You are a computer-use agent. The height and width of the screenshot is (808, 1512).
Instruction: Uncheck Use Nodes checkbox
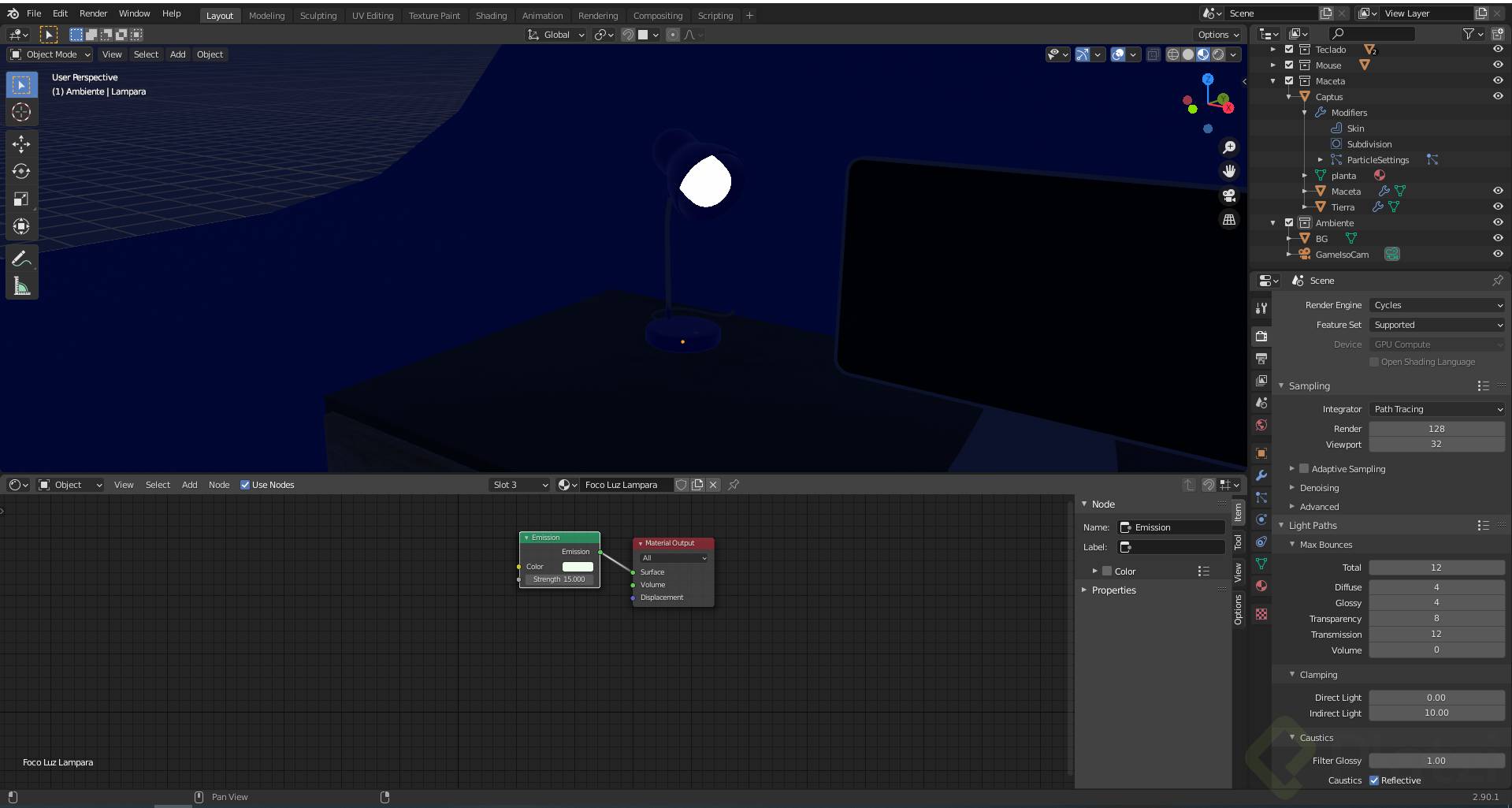245,485
